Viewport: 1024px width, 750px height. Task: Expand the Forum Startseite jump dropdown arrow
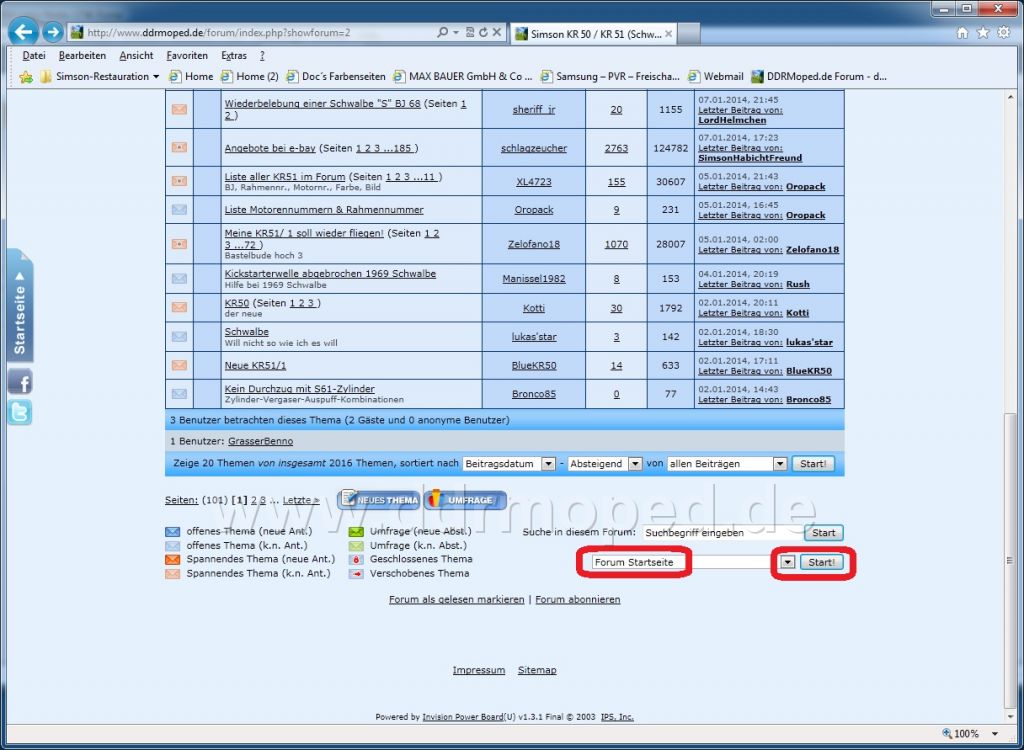788,562
